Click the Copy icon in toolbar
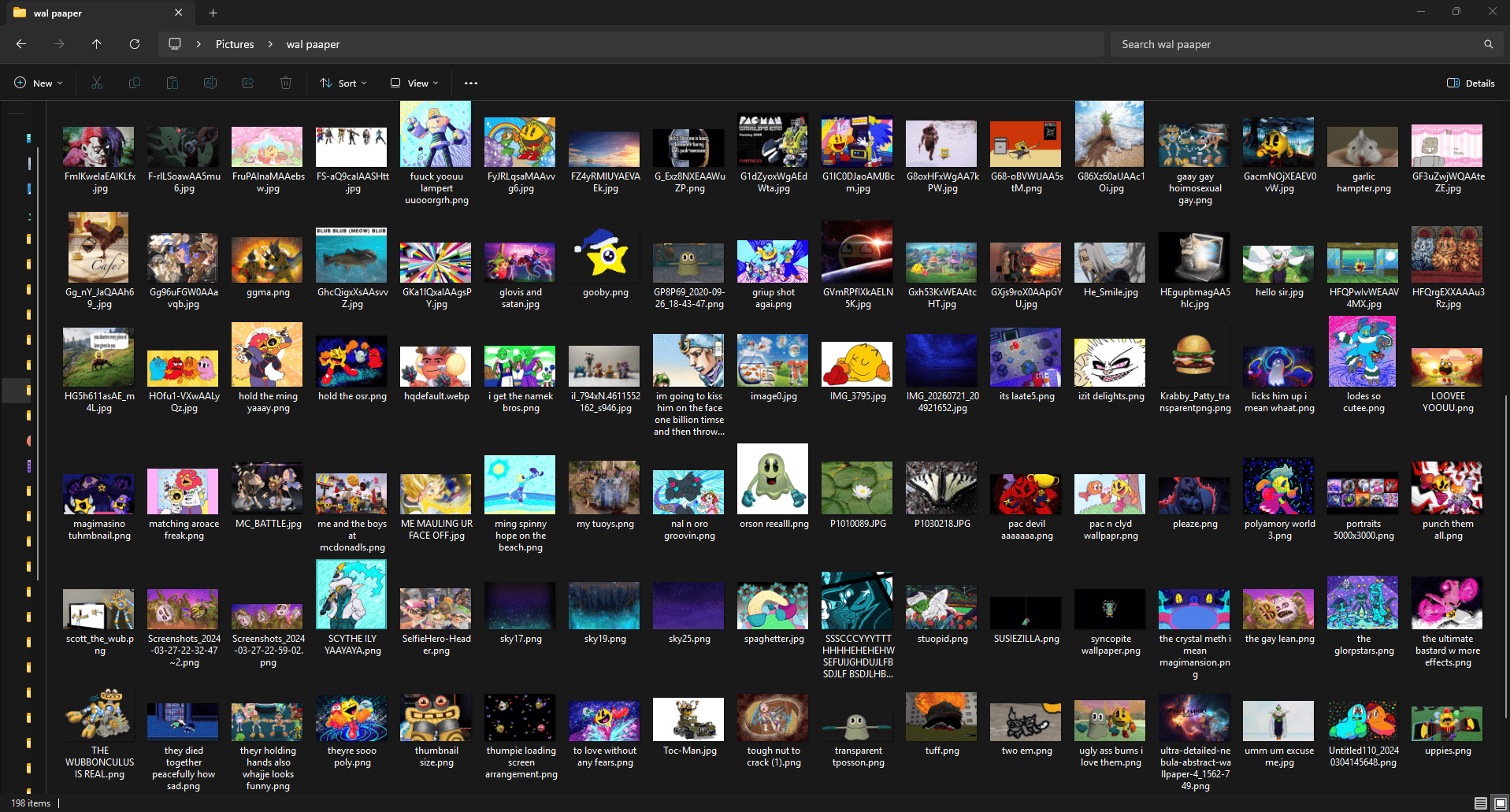Image resolution: width=1510 pixels, height=812 pixels. coord(135,83)
